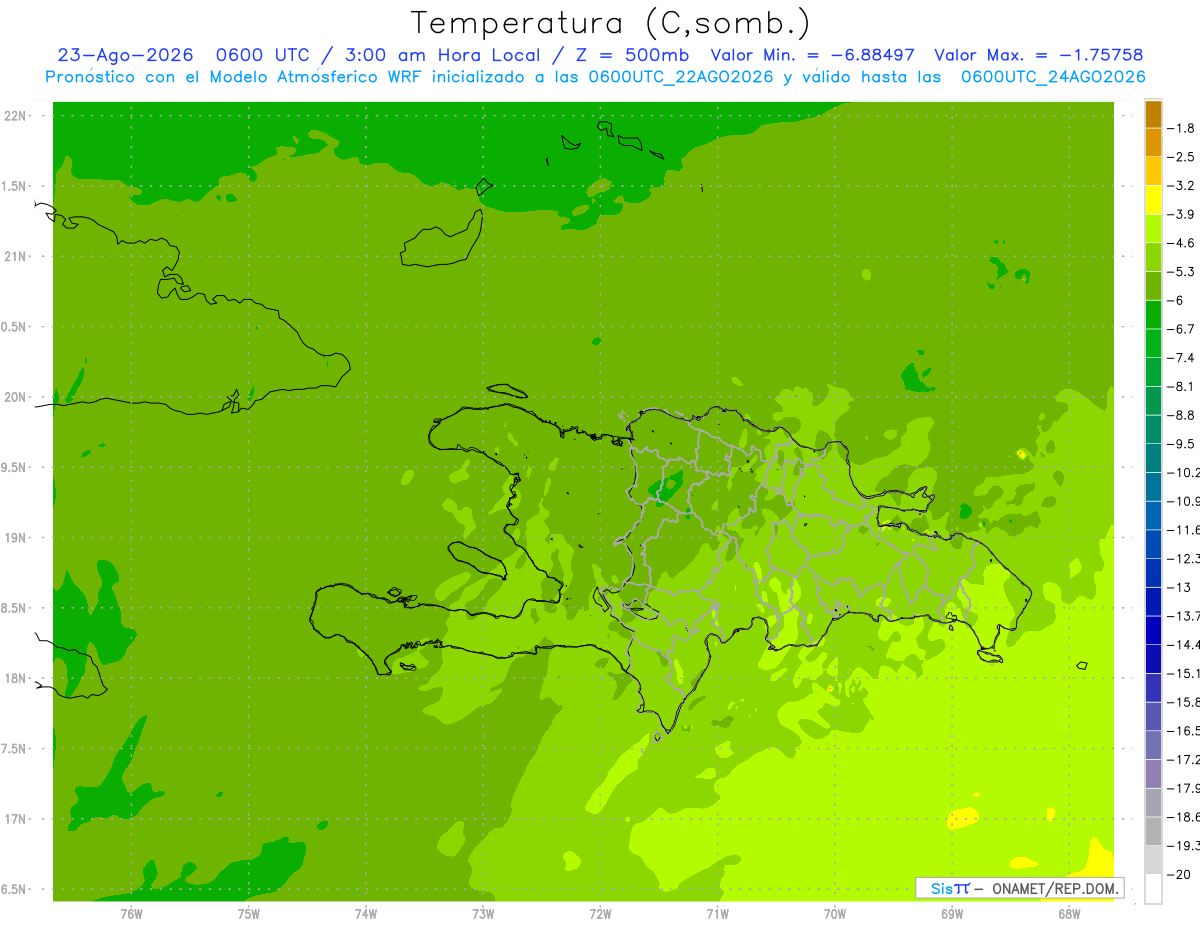Screen dimensions: 1200x927
Task: Click the -20 legend value
Action: [1181, 875]
